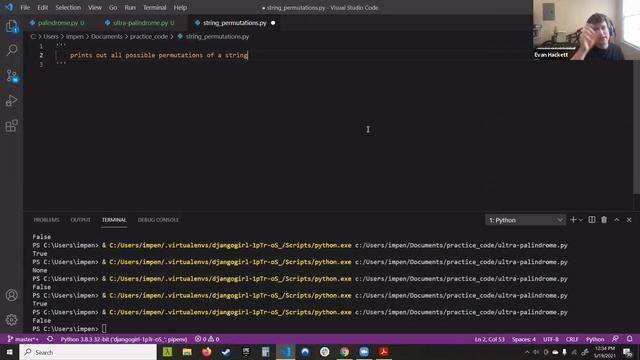The height and width of the screenshot is (360, 640).
Task: Open the Run menu
Action: [130, 7]
